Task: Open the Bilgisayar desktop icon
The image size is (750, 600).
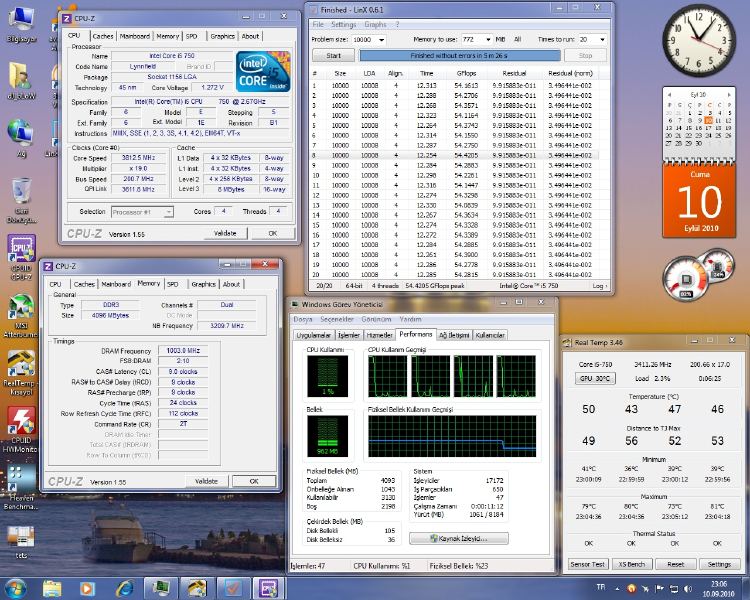Action: pos(22,24)
